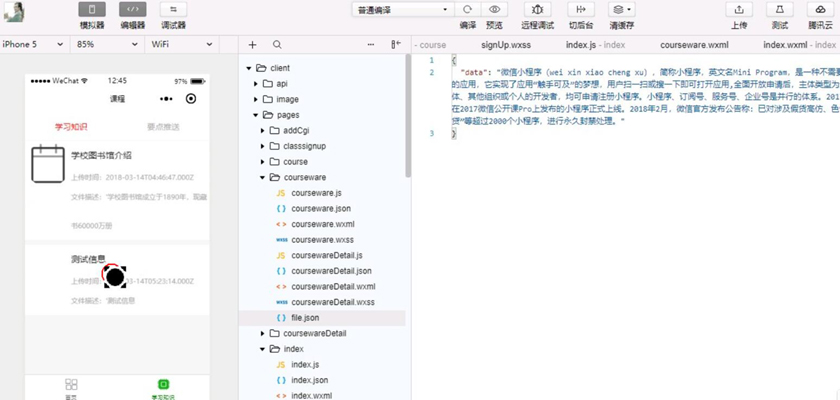Viewport: 840px width, 400px height.
Task: Open the iPhone 5 device dropdown
Action: click(34, 44)
